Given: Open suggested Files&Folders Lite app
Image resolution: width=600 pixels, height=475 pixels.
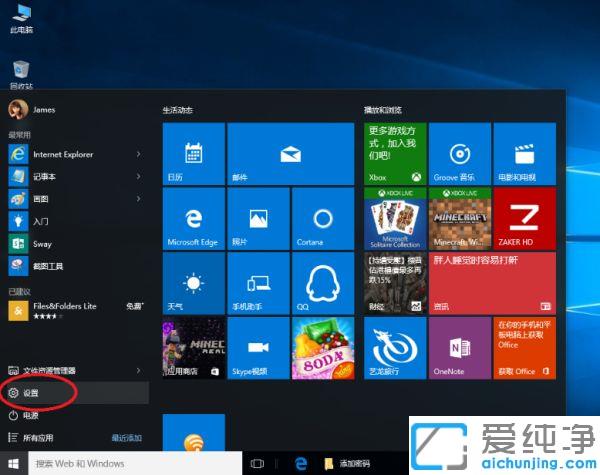Looking at the screenshot, I should click(x=75, y=310).
